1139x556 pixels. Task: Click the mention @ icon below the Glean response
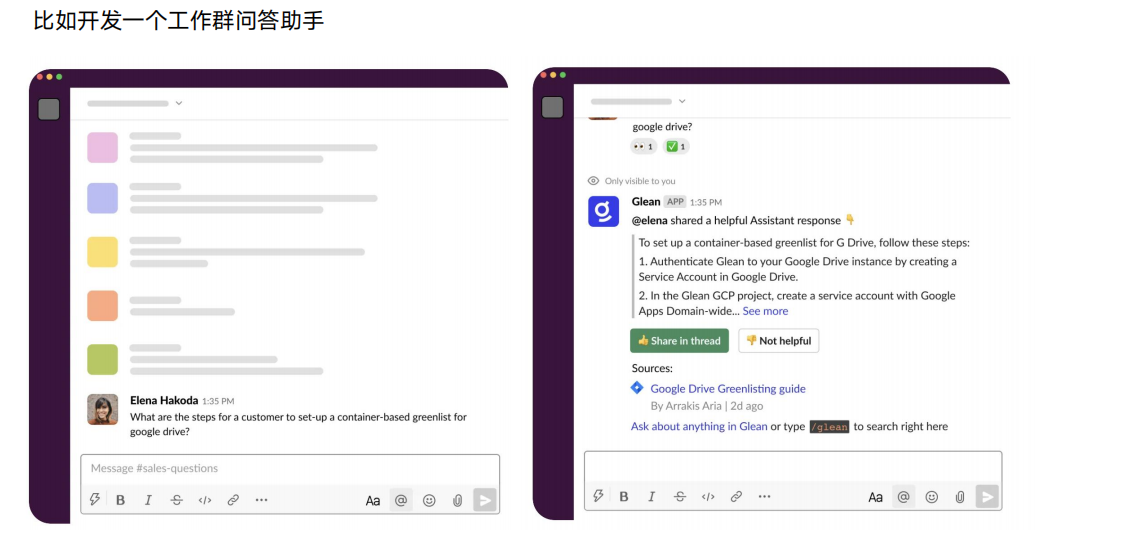pos(903,496)
